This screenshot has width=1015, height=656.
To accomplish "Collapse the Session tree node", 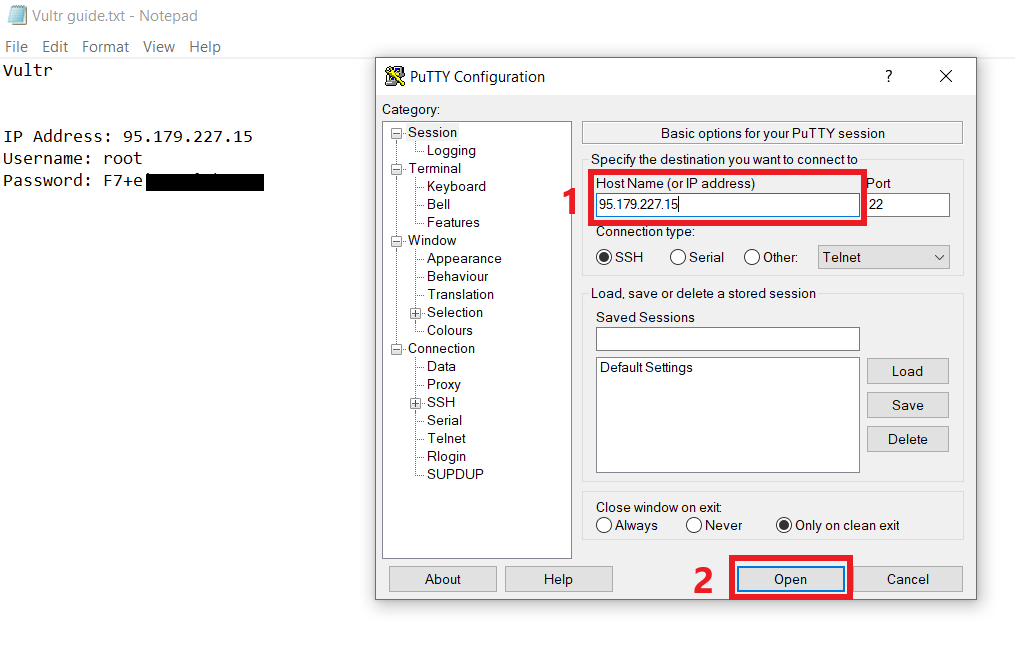I will (x=396, y=133).
